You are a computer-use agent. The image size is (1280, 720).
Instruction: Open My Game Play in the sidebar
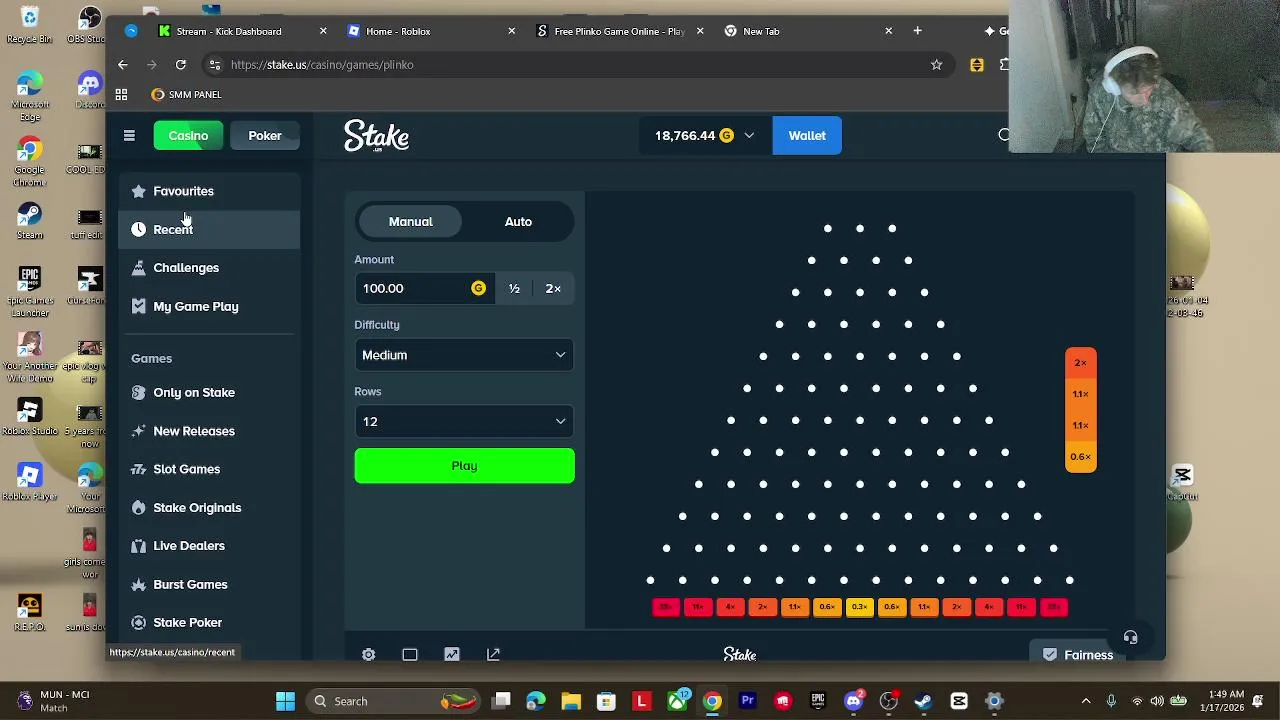(209, 306)
